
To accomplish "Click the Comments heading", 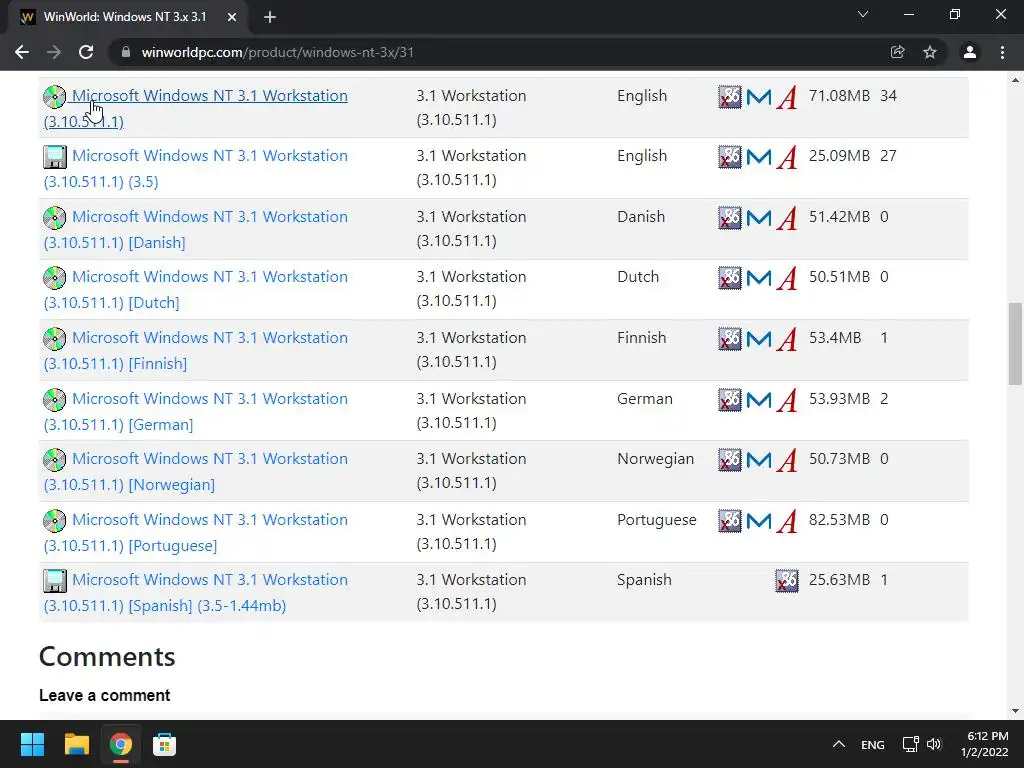I will [107, 656].
